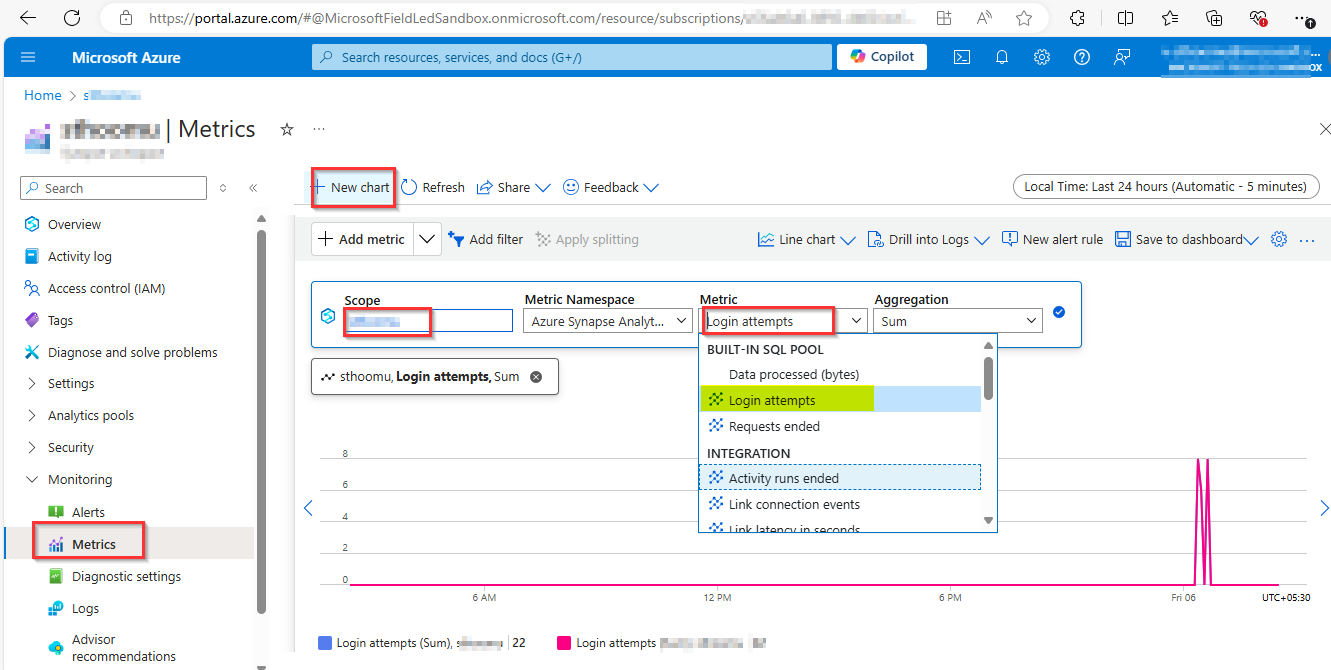Screen dimensions: 1331x670
Task: Open chart settings gear icon
Action: click(1278, 239)
